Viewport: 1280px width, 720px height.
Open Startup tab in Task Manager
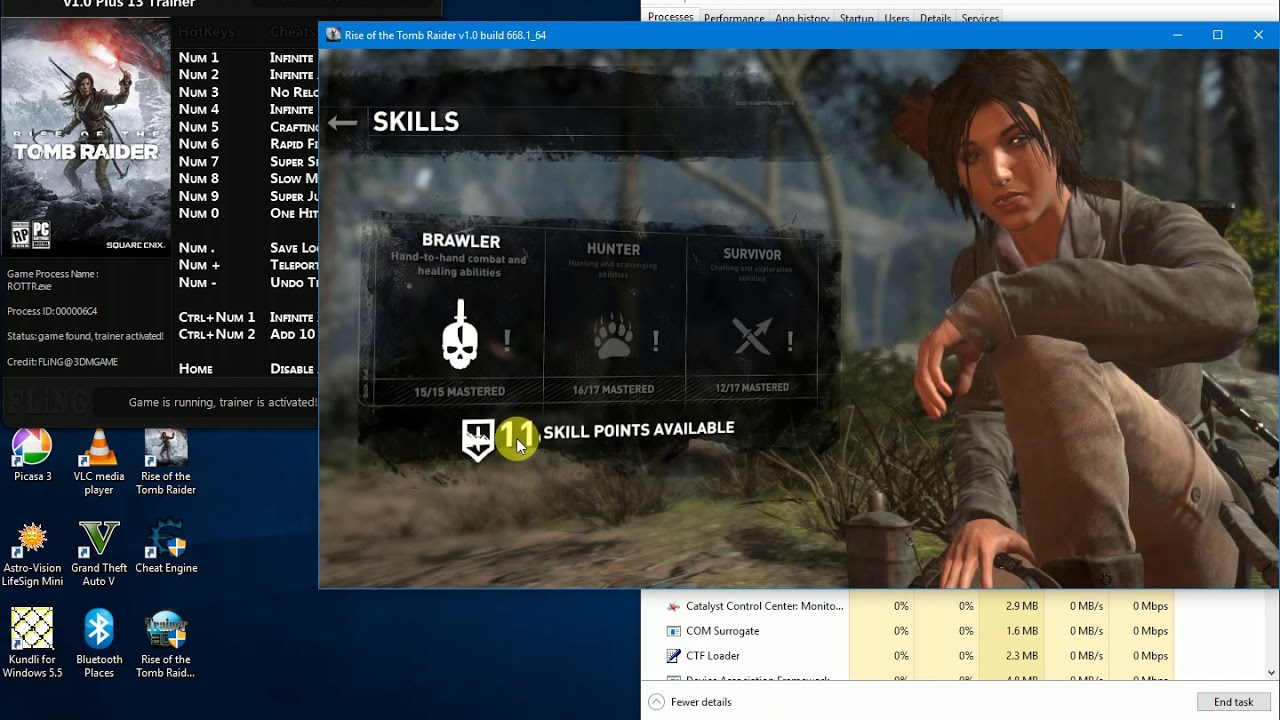tap(856, 18)
